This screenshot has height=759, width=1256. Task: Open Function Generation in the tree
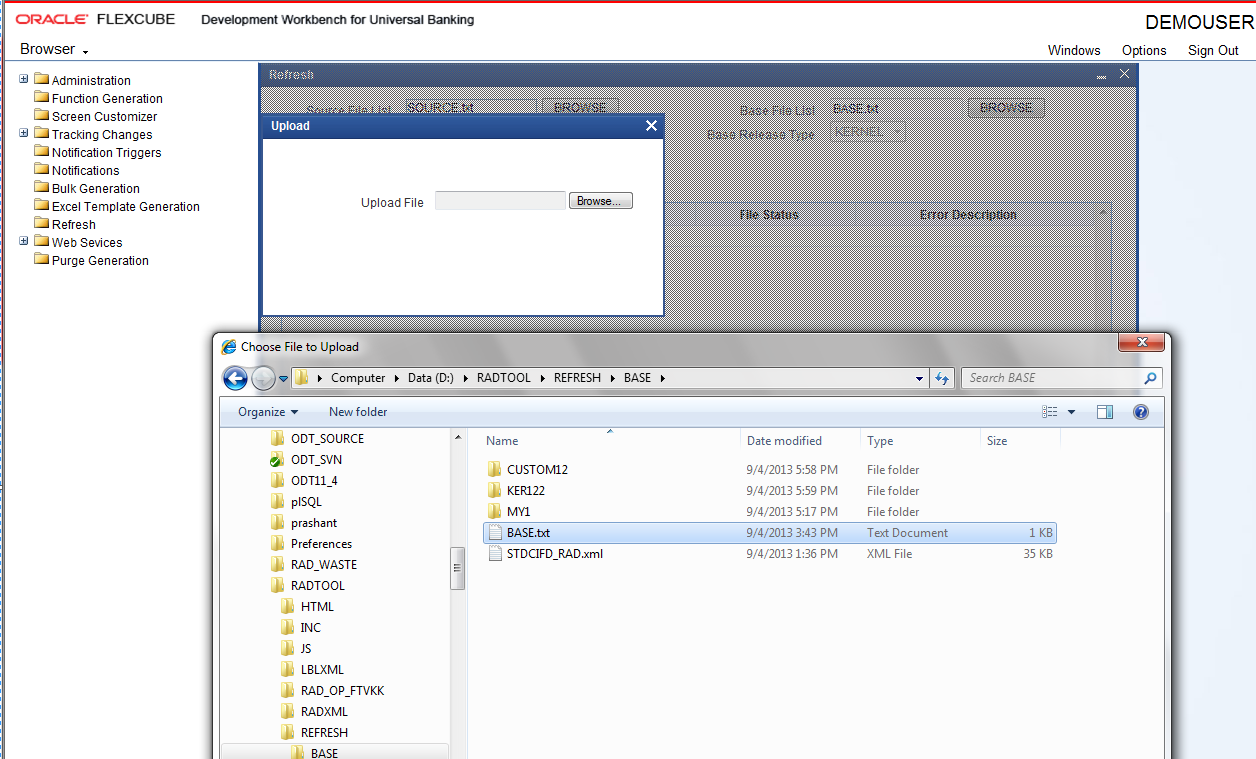[107, 98]
